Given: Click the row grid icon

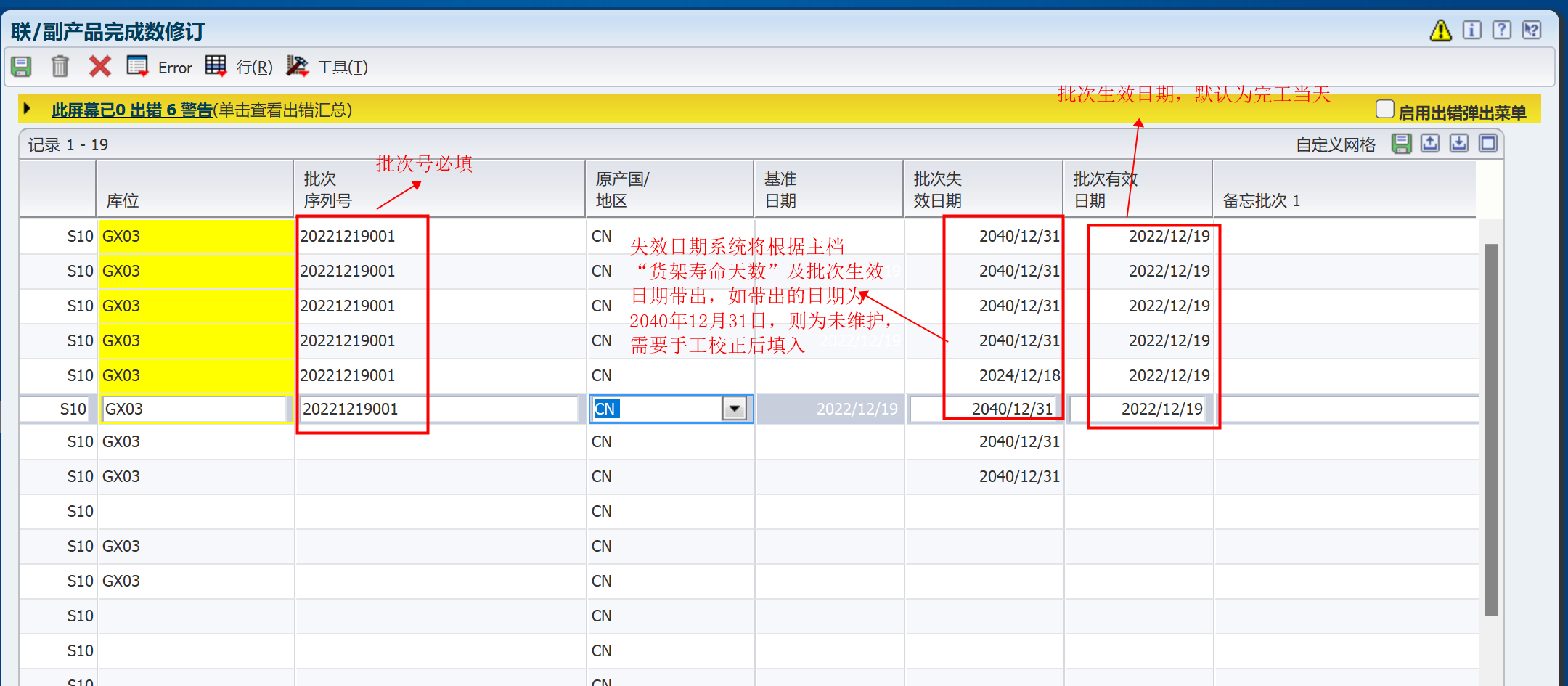Looking at the screenshot, I should [x=216, y=66].
